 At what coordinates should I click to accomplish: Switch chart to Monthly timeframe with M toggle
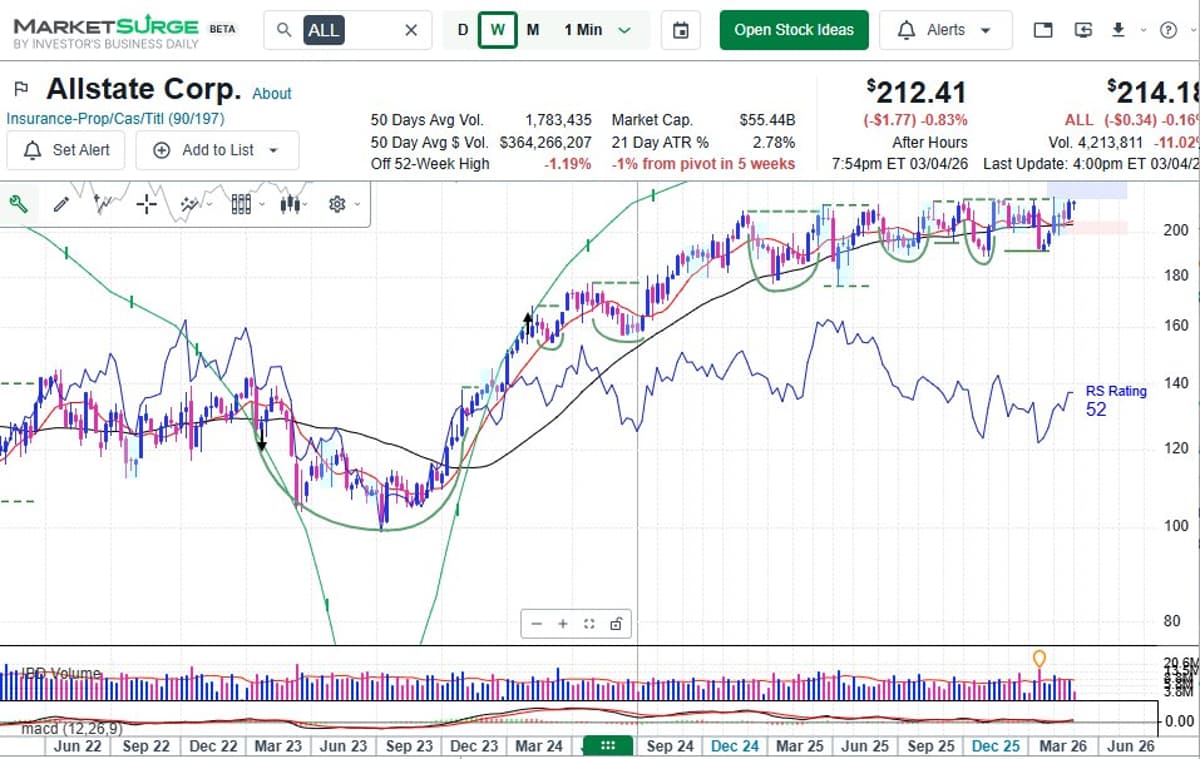pos(531,31)
